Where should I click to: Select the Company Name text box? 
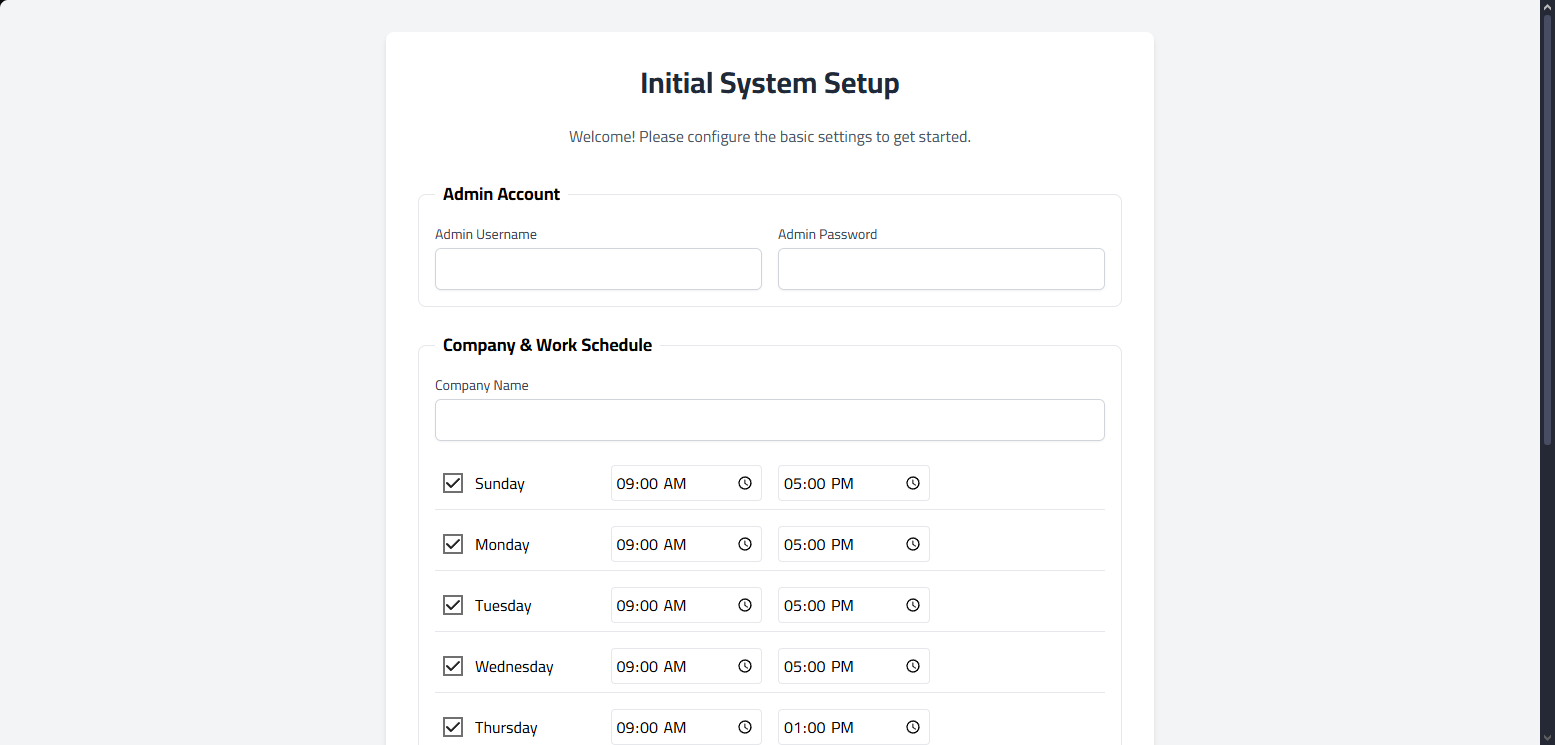click(x=769, y=420)
